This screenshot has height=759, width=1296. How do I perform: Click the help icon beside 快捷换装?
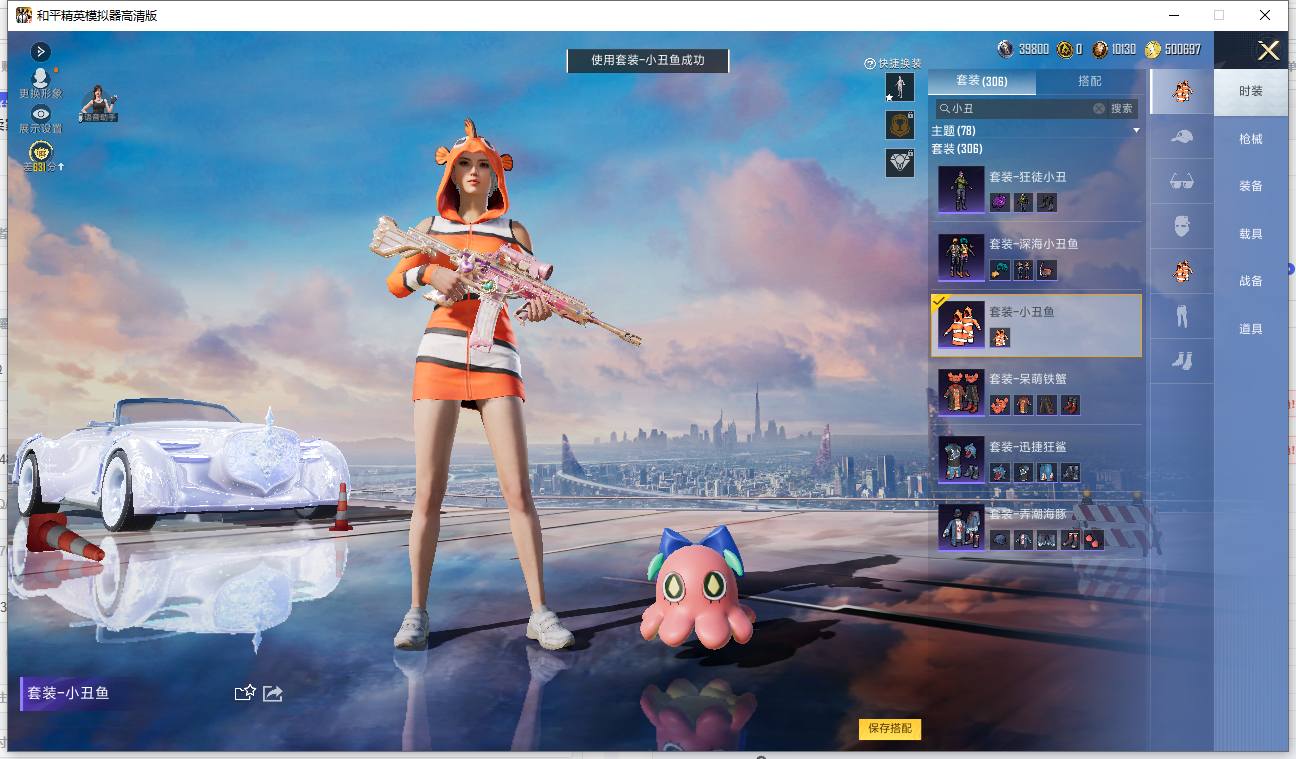click(x=870, y=63)
